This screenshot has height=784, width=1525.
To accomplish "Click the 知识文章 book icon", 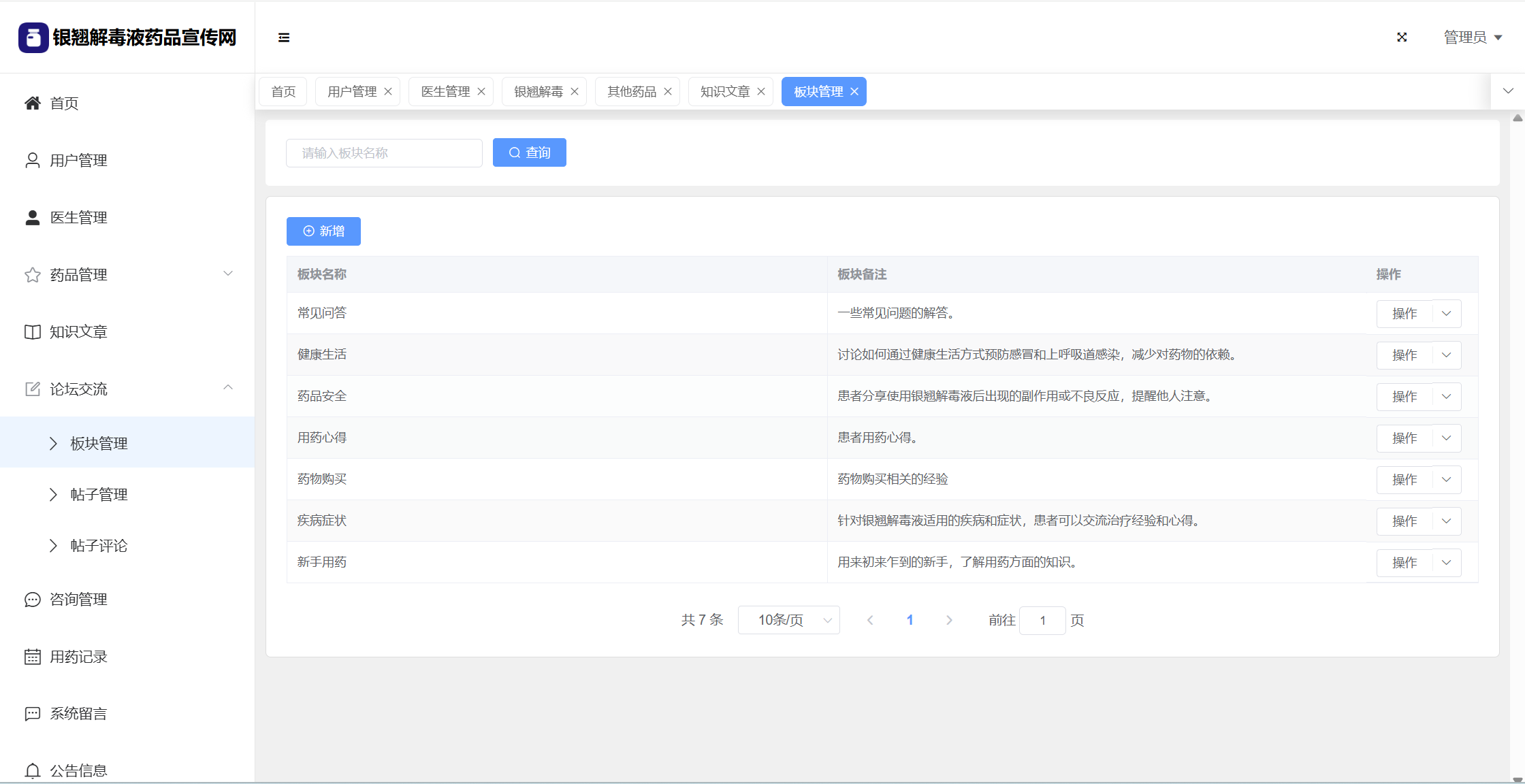I will click(x=33, y=332).
